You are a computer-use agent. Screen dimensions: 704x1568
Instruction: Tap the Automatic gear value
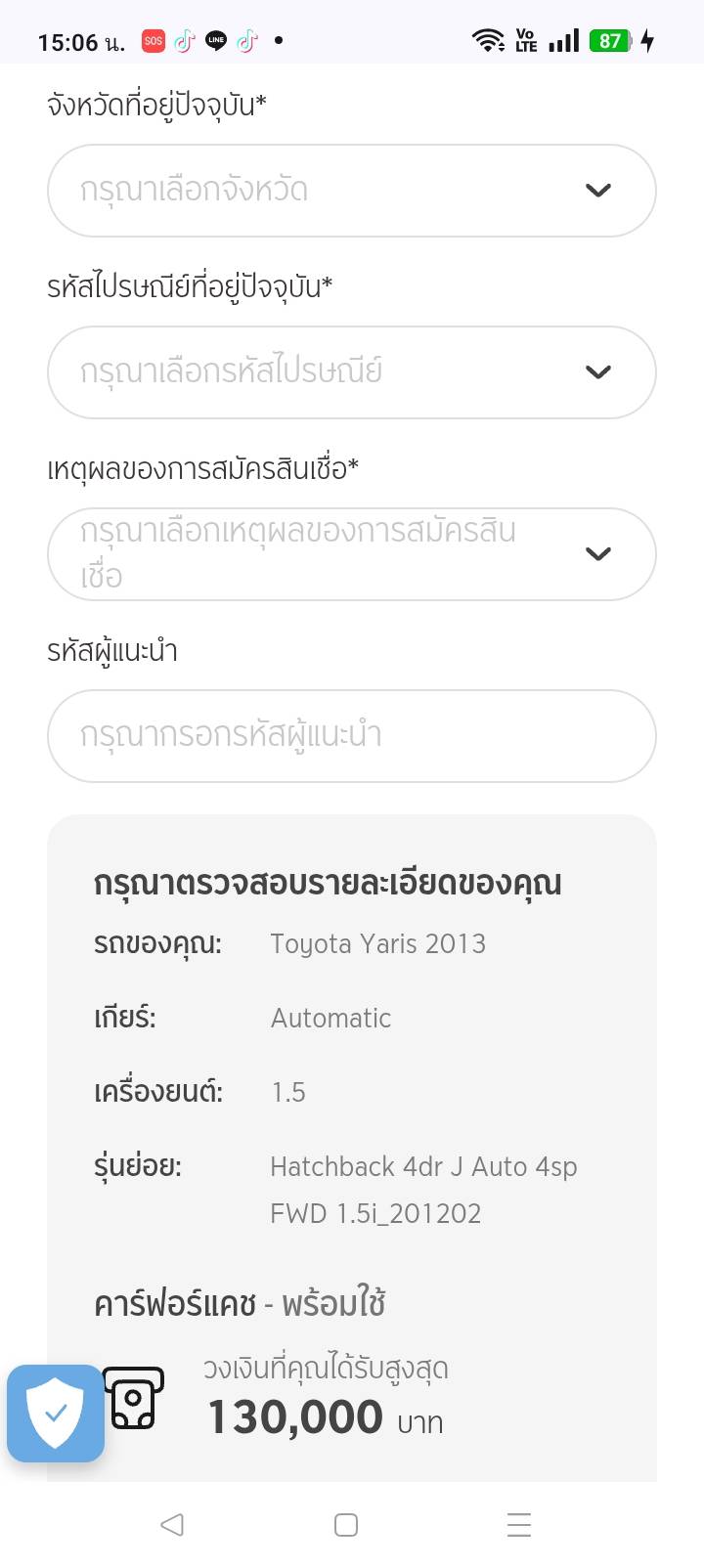click(x=330, y=1019)
